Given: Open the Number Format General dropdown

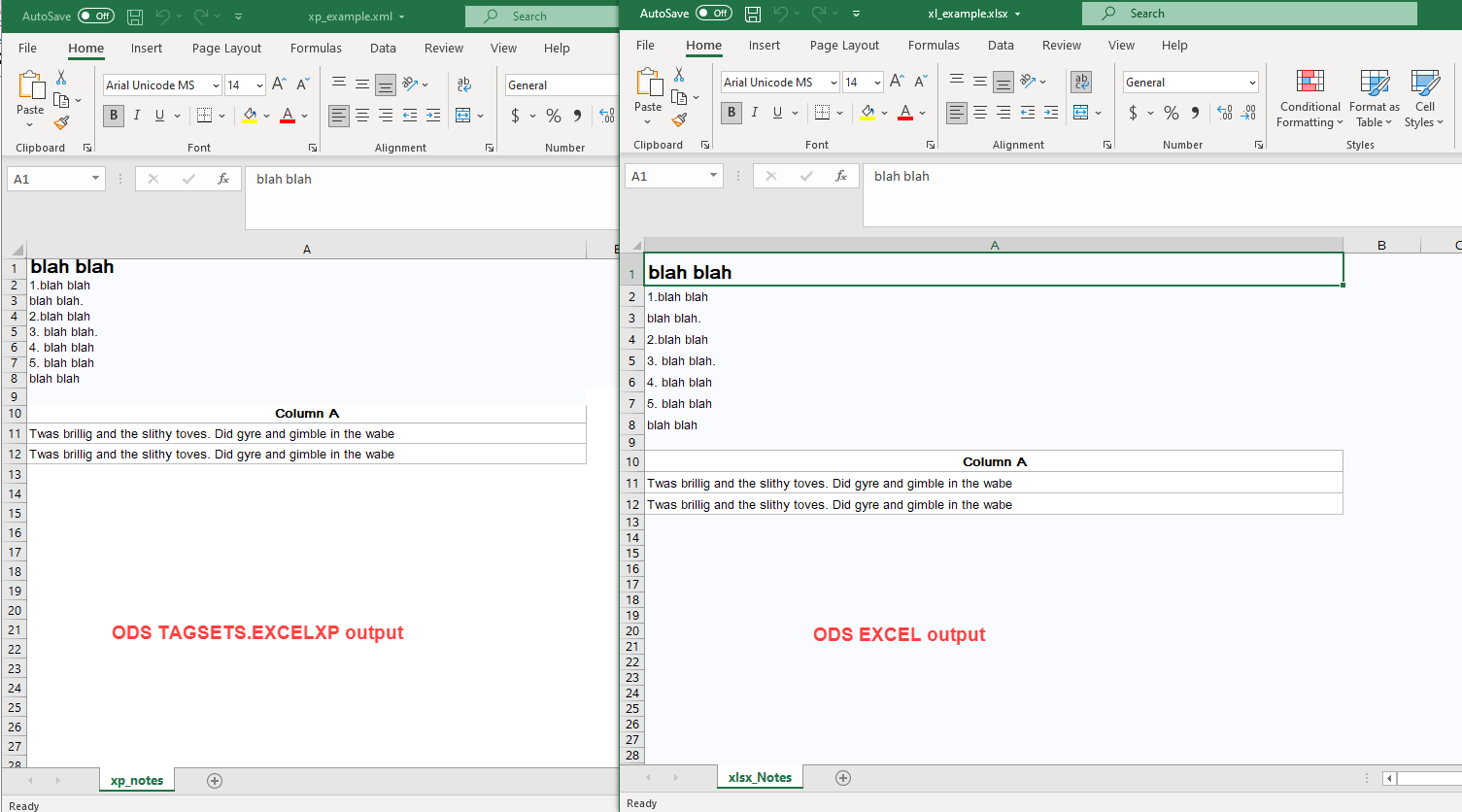Looking at the screenshot, I should point(1253,82).
